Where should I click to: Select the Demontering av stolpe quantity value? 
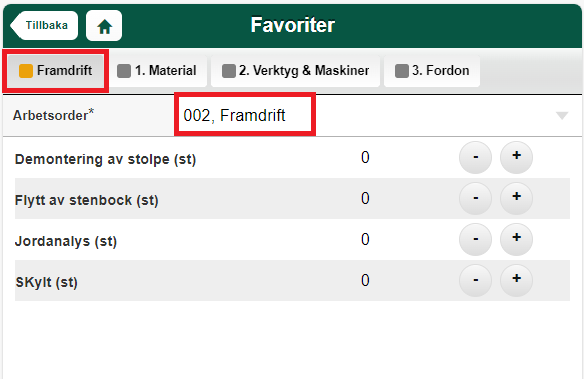pos(365,157)
